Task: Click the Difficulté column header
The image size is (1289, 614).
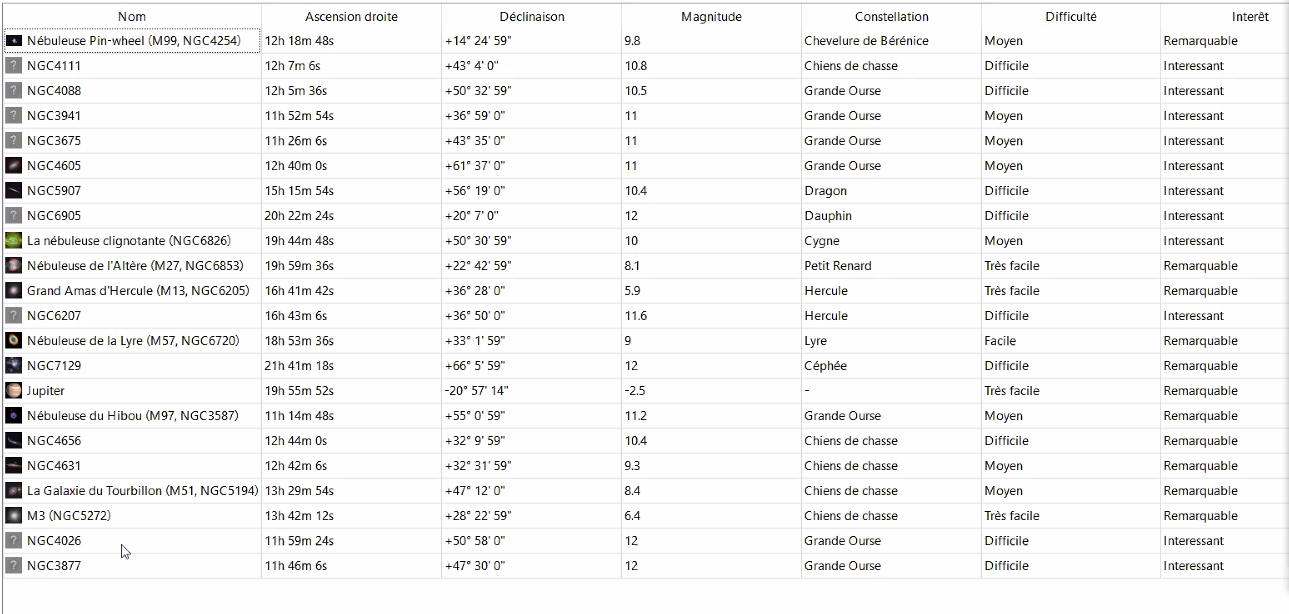Action: coord(1070,17)
